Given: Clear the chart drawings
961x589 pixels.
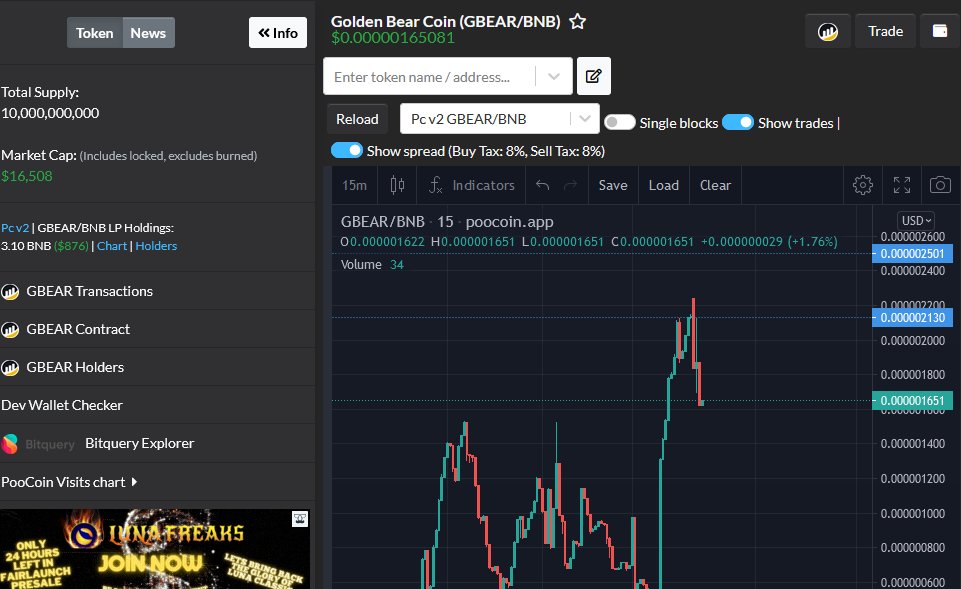Looking at the screenshot, I should point(715,185).
